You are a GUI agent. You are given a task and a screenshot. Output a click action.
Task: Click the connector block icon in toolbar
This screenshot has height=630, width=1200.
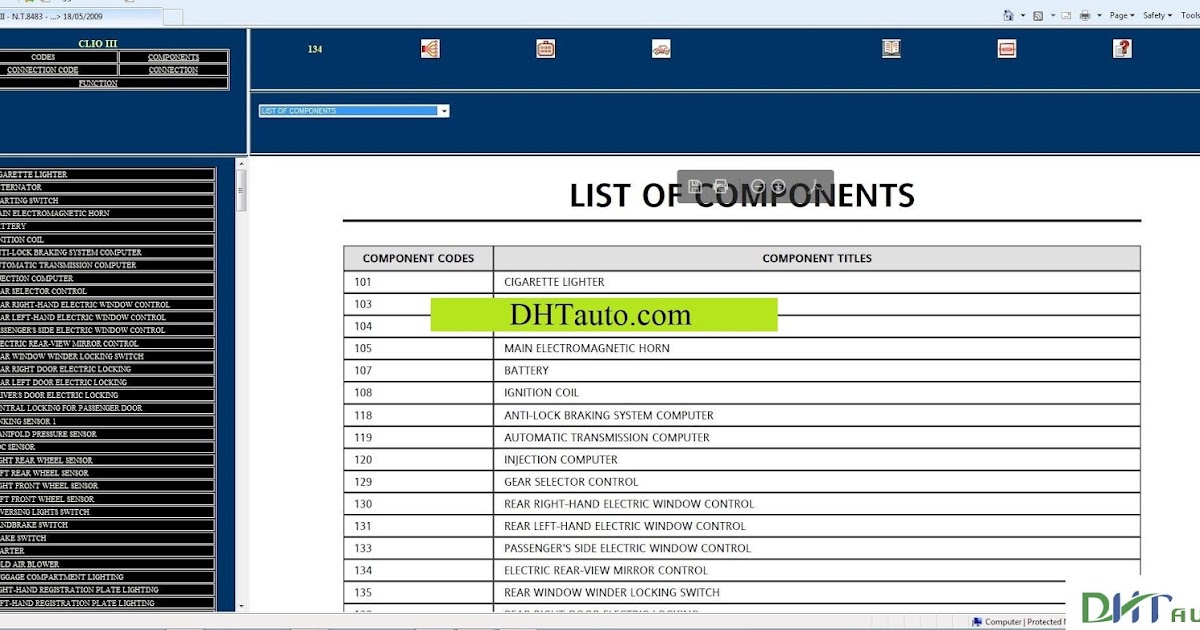click(546, 48)
